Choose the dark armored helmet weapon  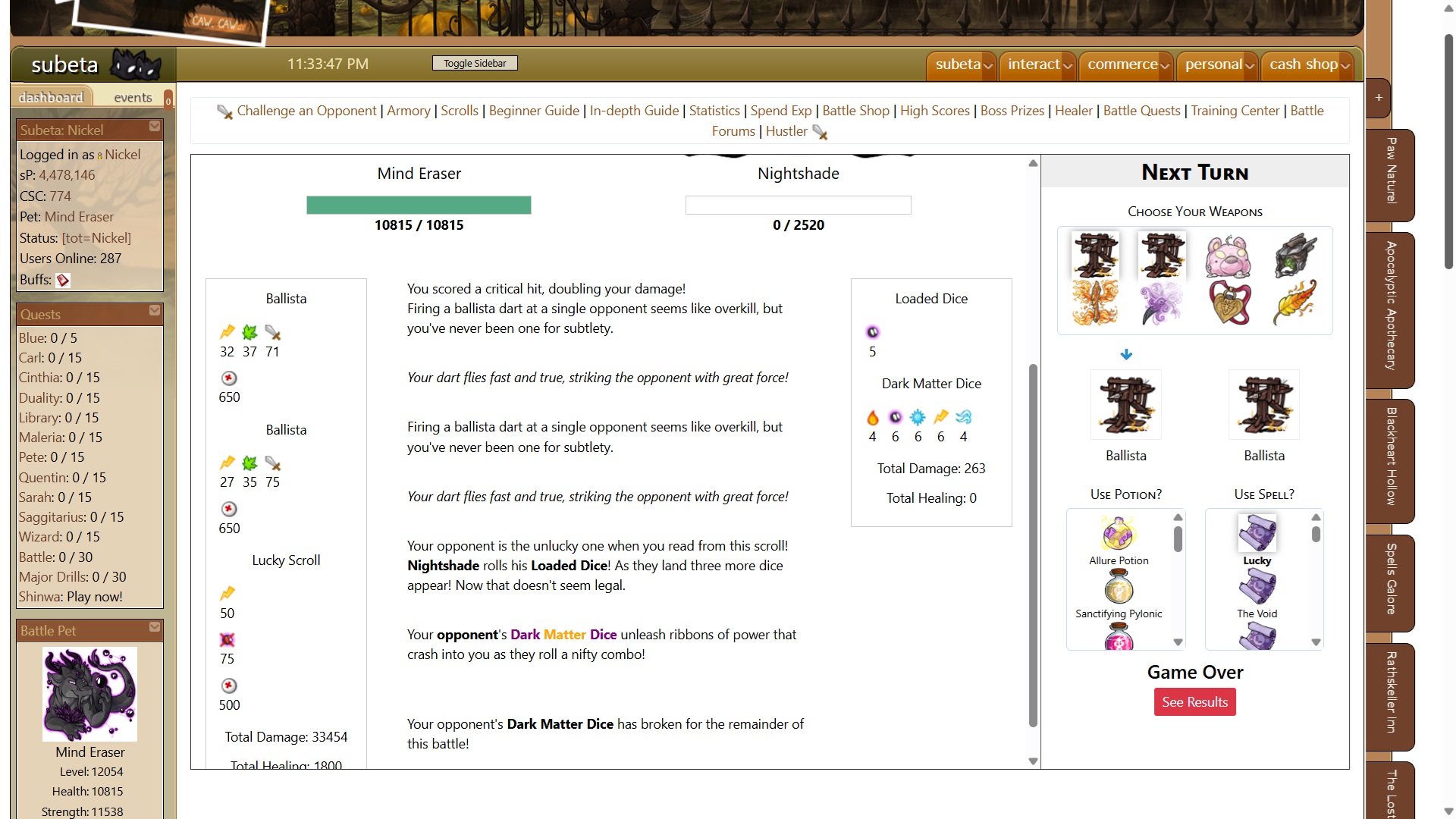tap(1295, 256)
